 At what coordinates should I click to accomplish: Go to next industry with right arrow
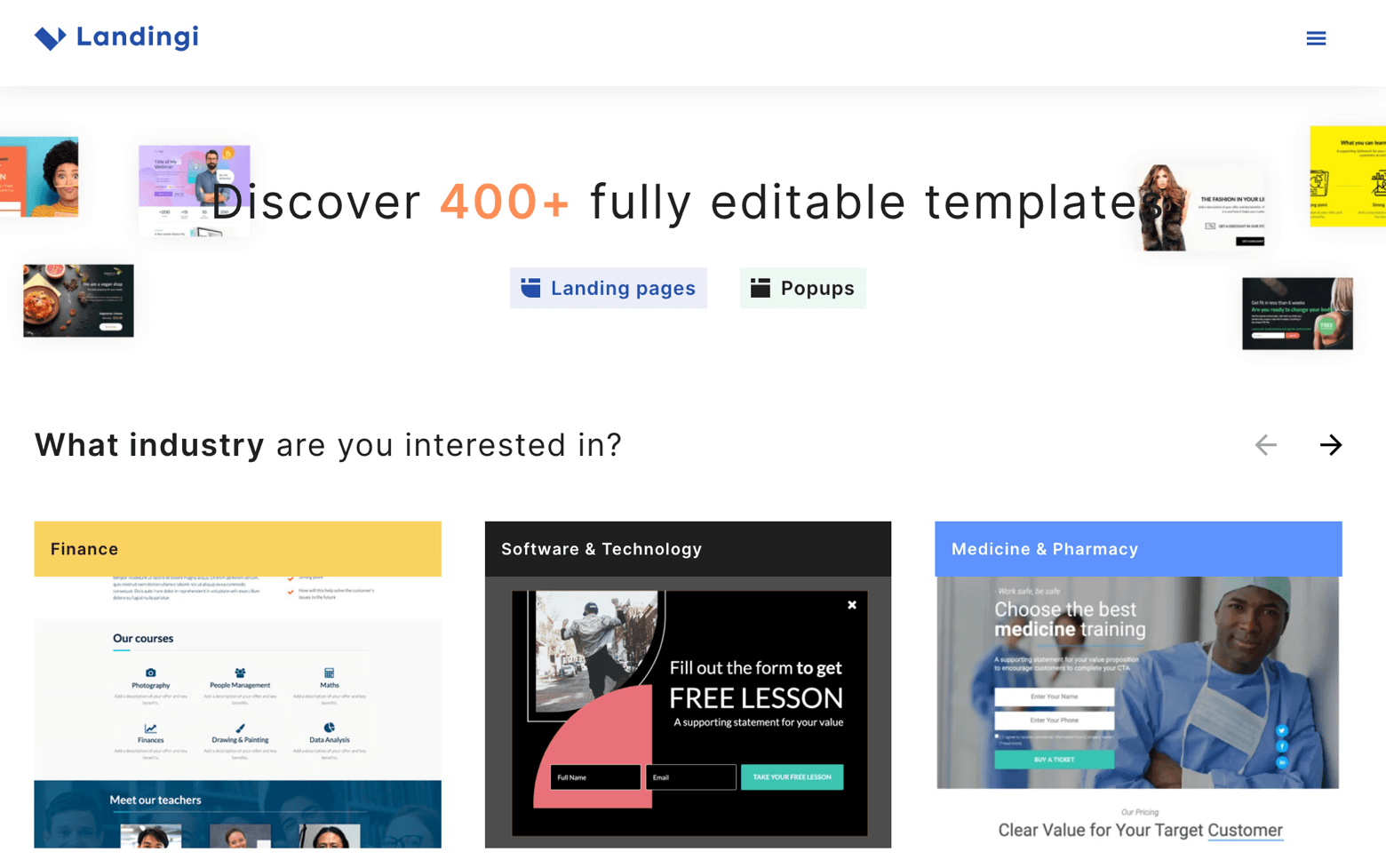tap(1330, 445)
